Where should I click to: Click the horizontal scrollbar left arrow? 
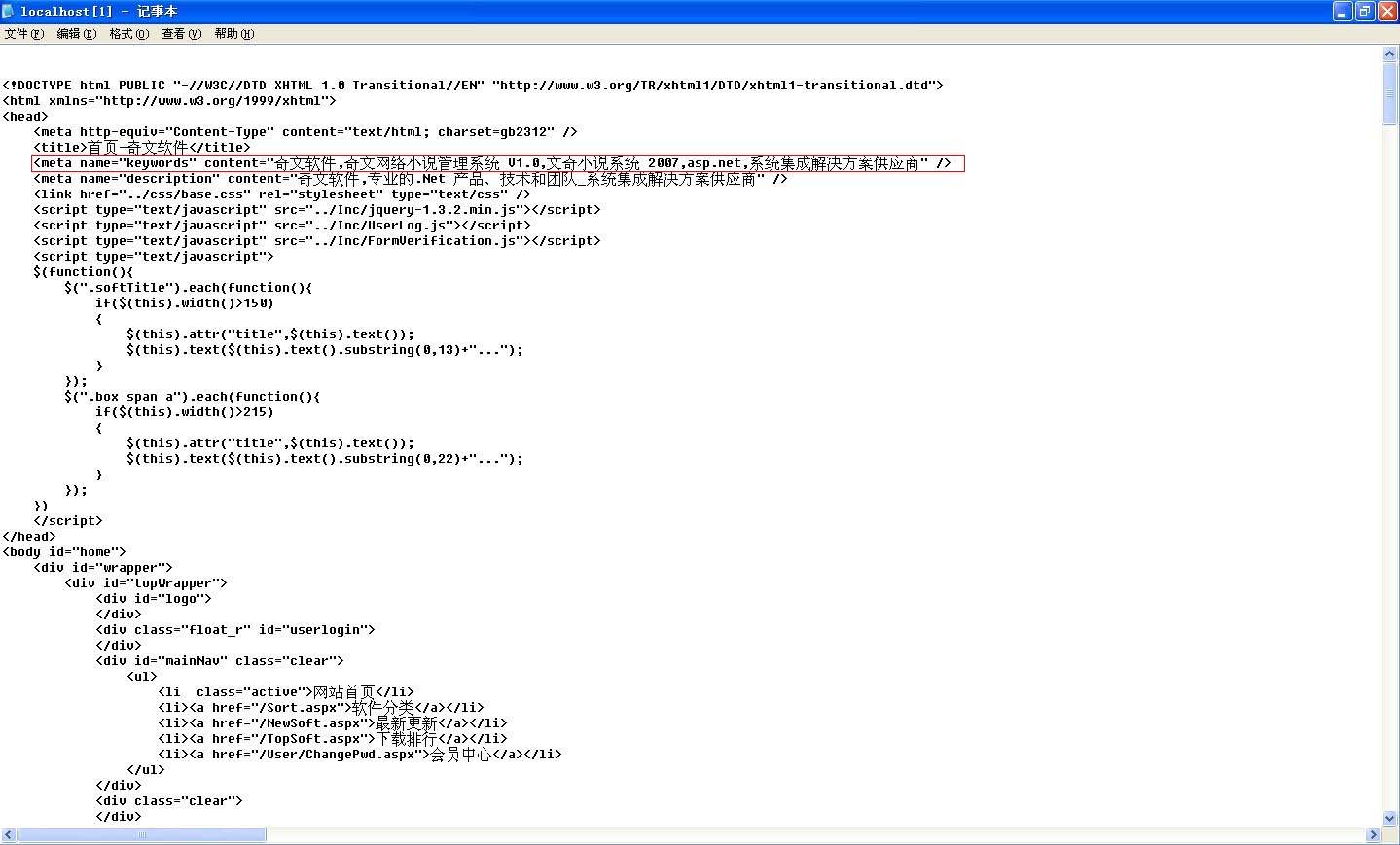point(9,835)
